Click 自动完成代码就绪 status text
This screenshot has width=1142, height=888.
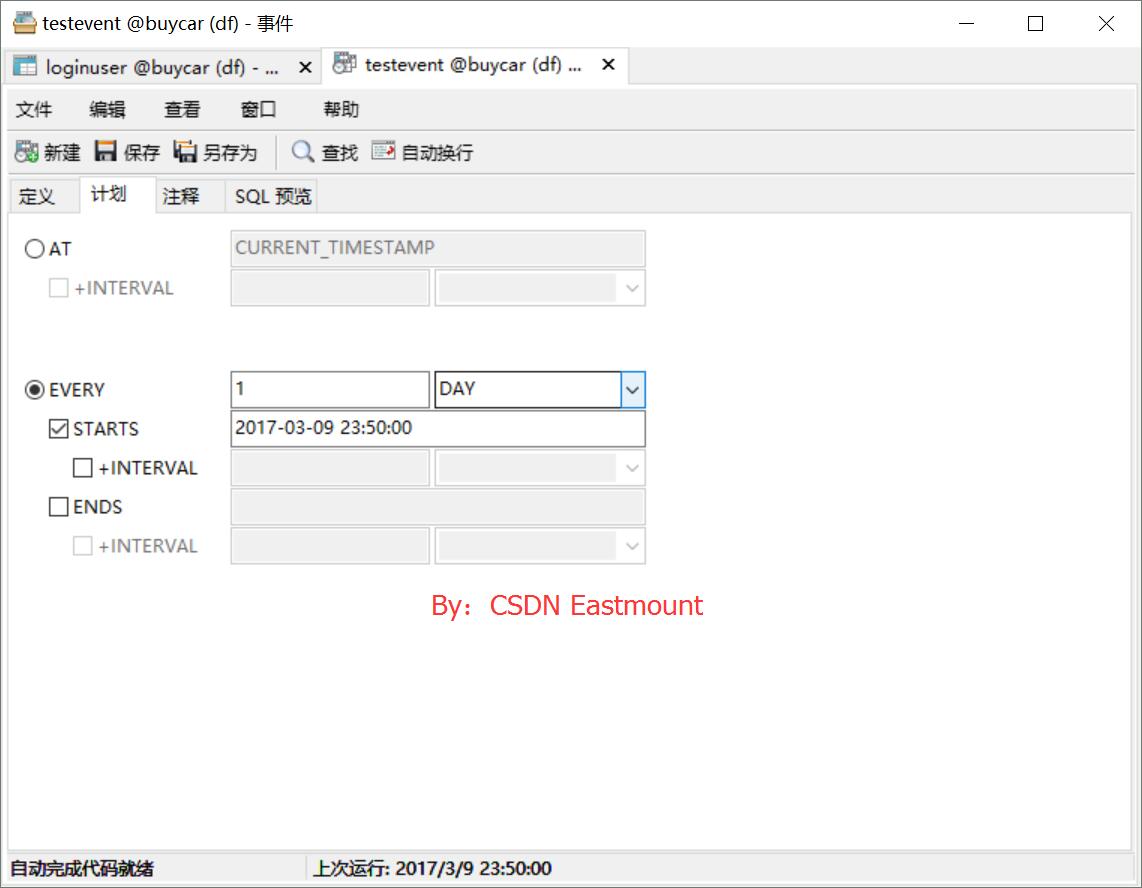[82, 868]
